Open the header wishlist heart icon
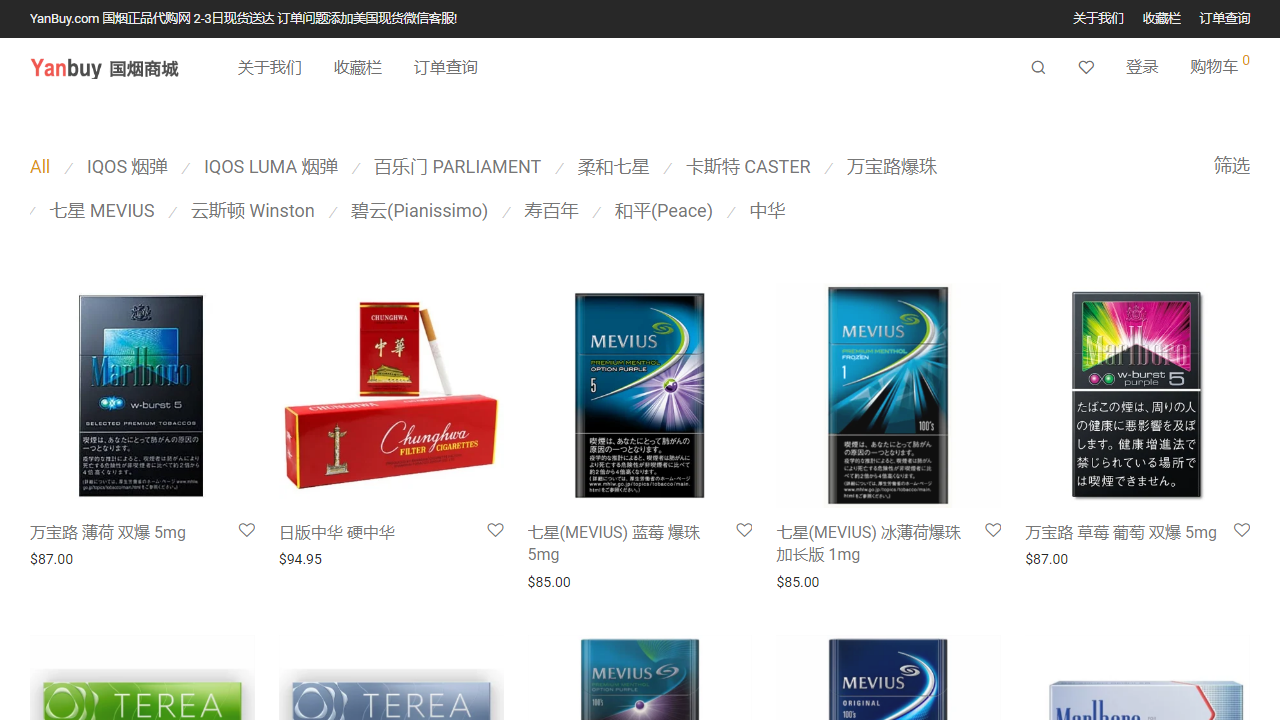 tap(1086, 68)
